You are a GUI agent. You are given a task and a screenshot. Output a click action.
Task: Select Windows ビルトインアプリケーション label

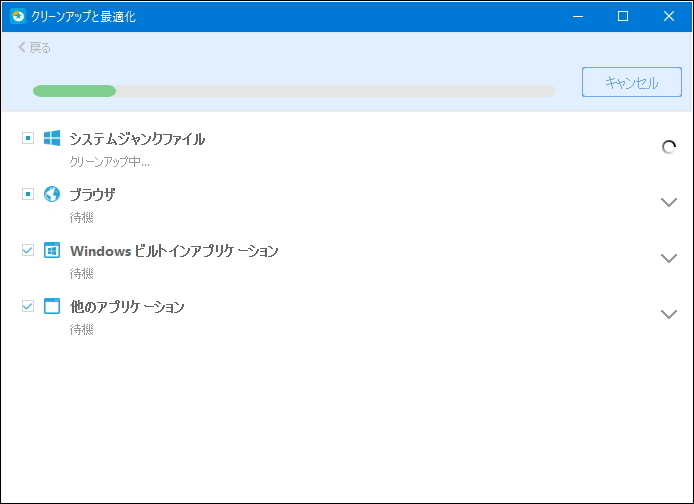tap(174, 251)
